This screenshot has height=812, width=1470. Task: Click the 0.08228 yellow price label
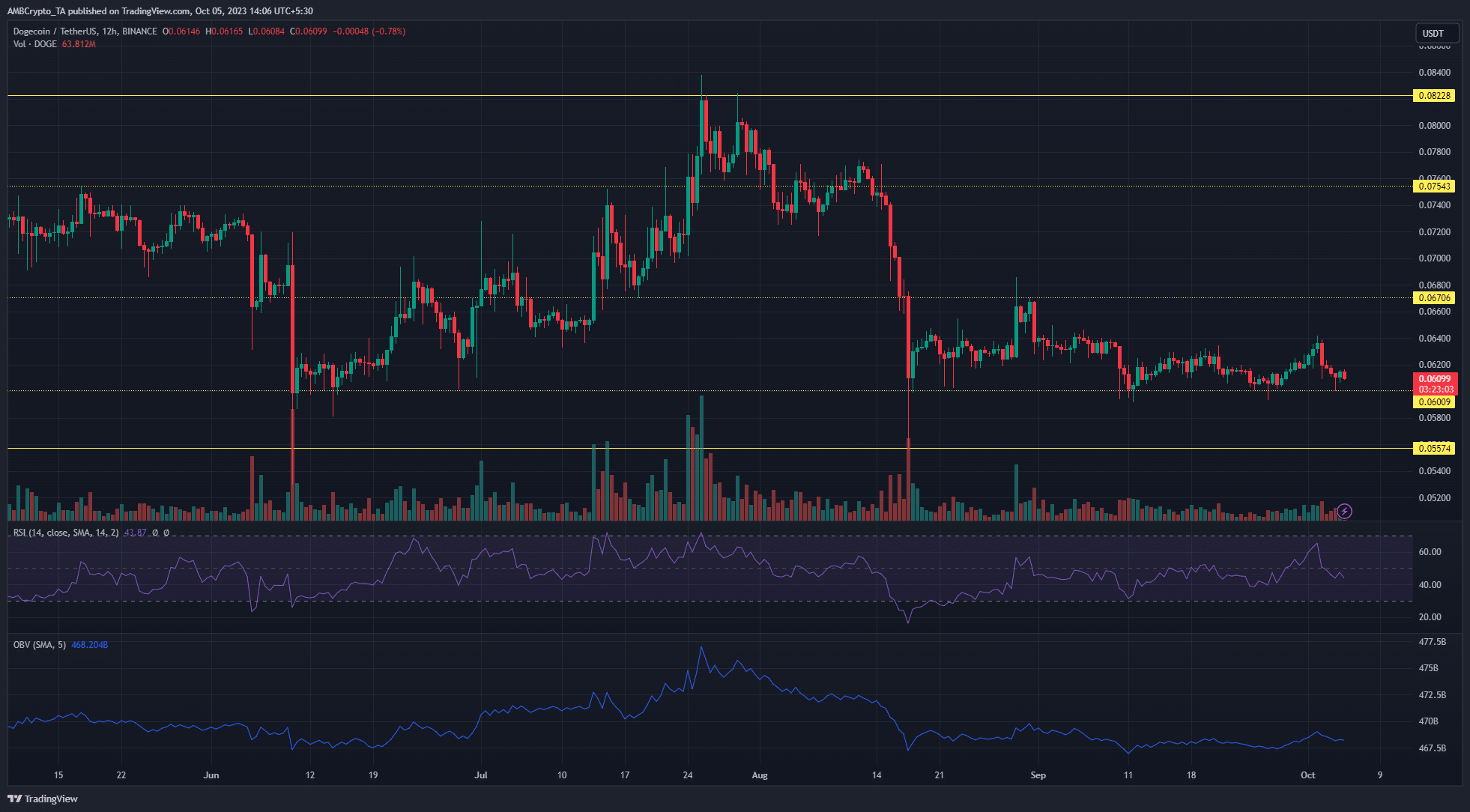(1435, 95)
